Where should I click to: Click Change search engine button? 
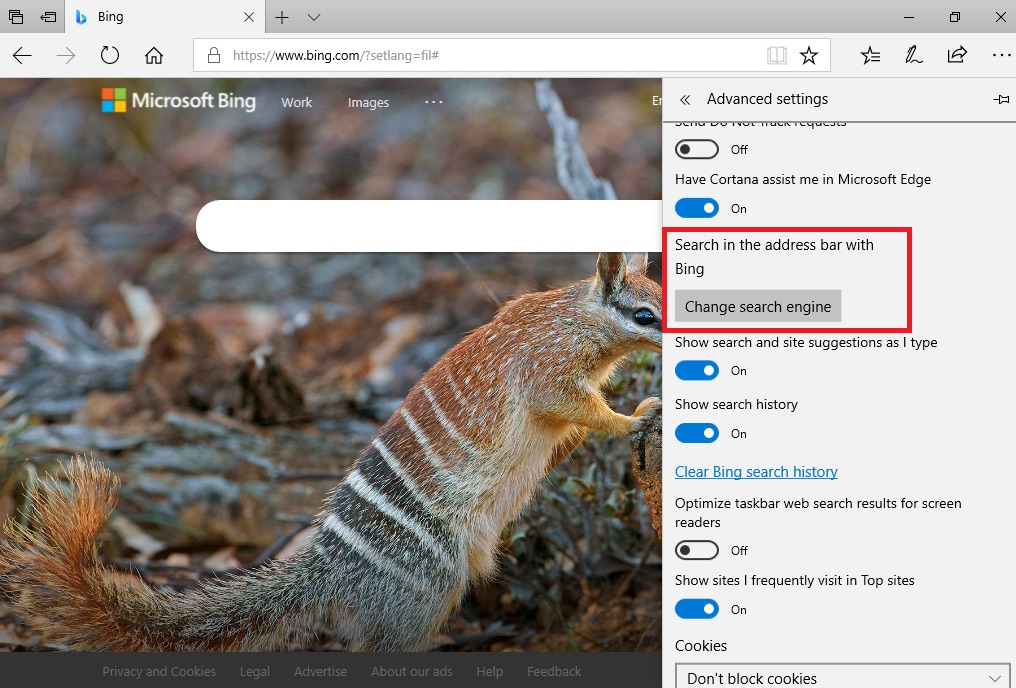pos(758,307)
